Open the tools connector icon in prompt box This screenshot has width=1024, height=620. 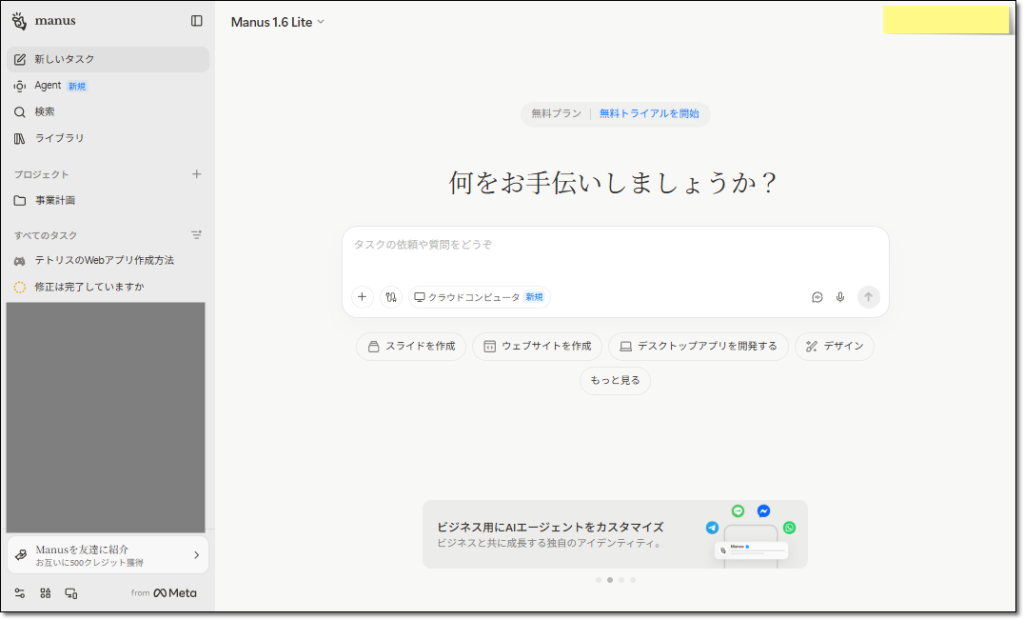pyautogui.click(x=391, y=297)
